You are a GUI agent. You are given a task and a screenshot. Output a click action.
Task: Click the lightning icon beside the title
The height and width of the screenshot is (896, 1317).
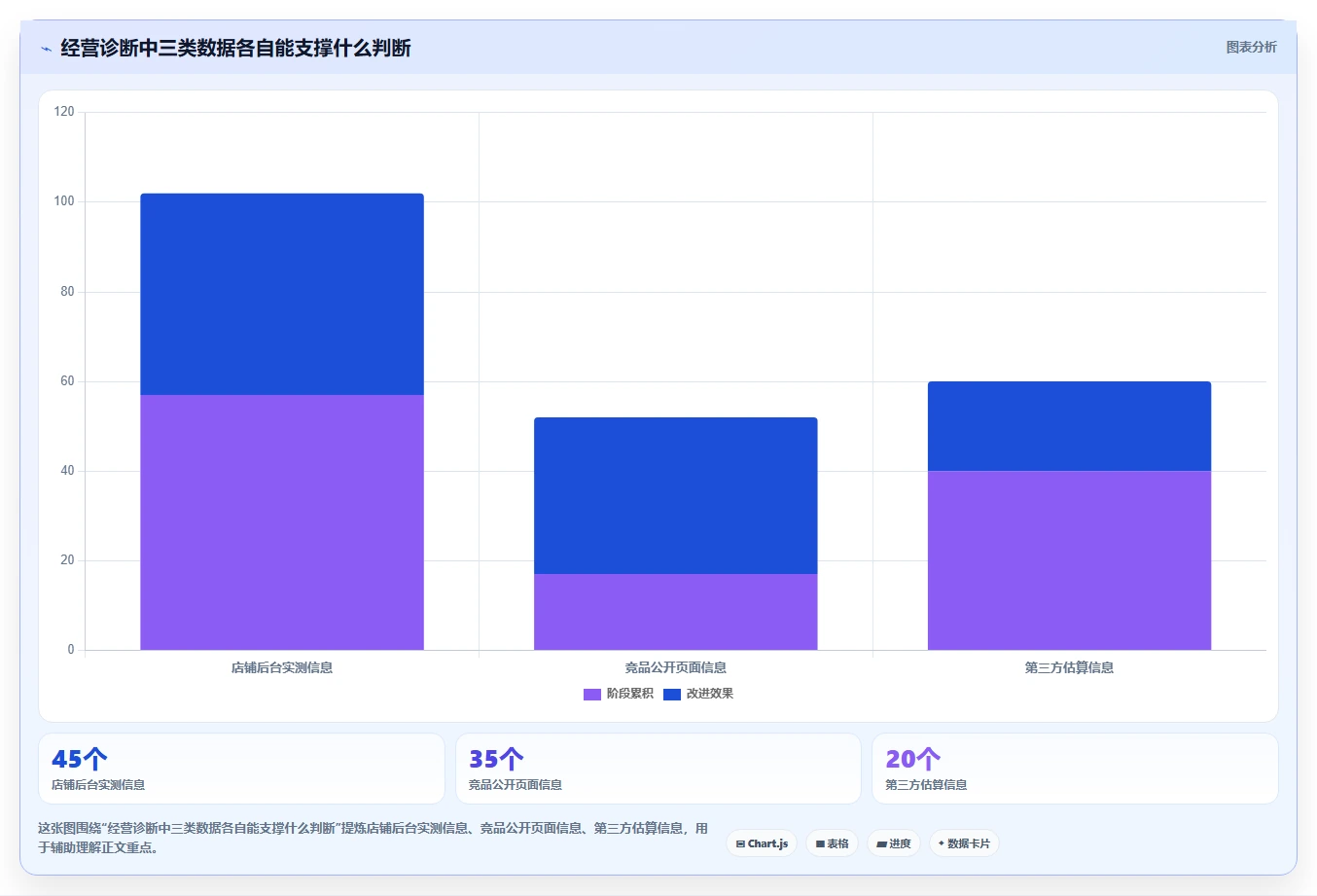(x=46, y=49)
